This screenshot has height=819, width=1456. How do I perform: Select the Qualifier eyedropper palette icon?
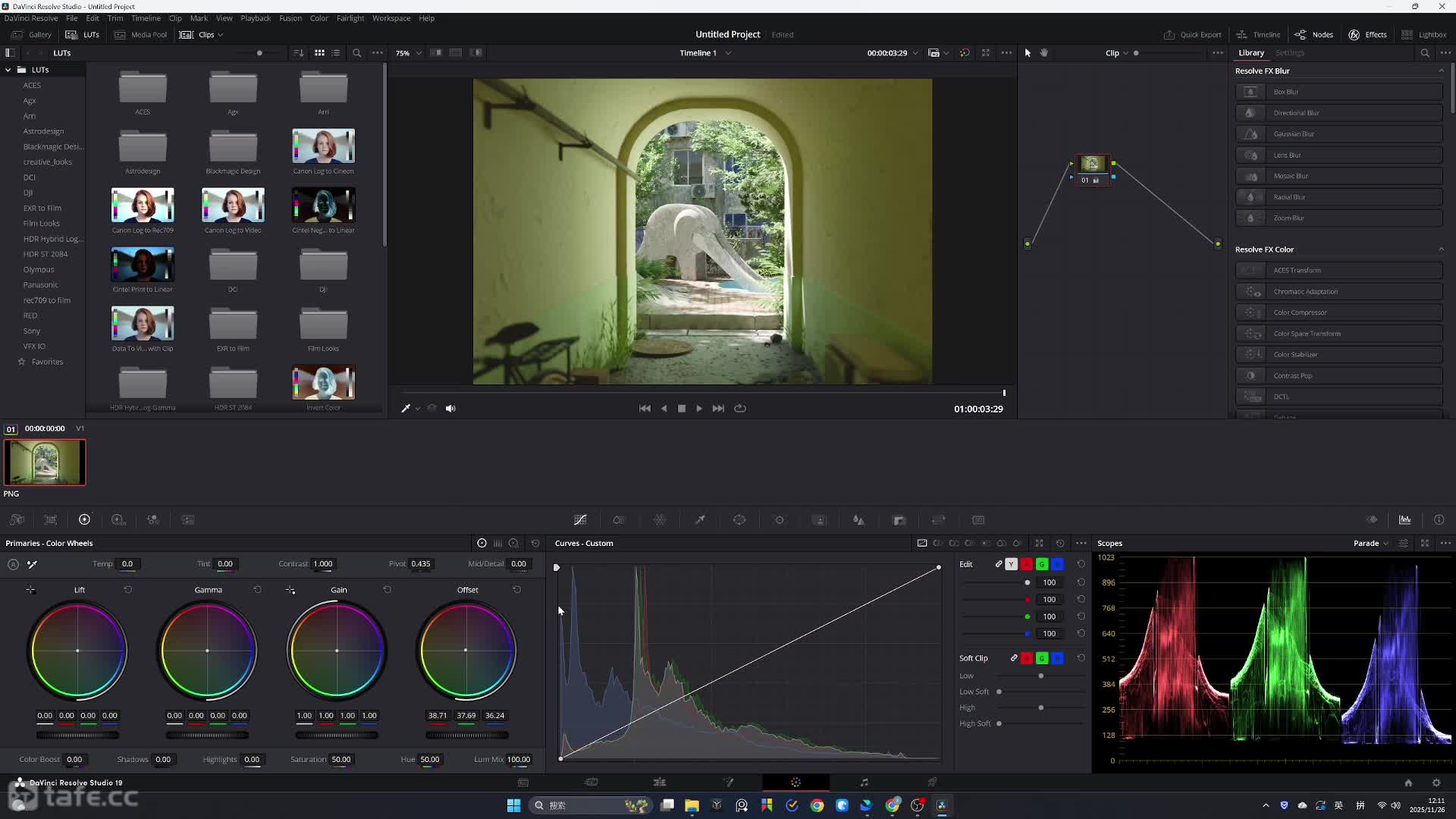[700, 520]
